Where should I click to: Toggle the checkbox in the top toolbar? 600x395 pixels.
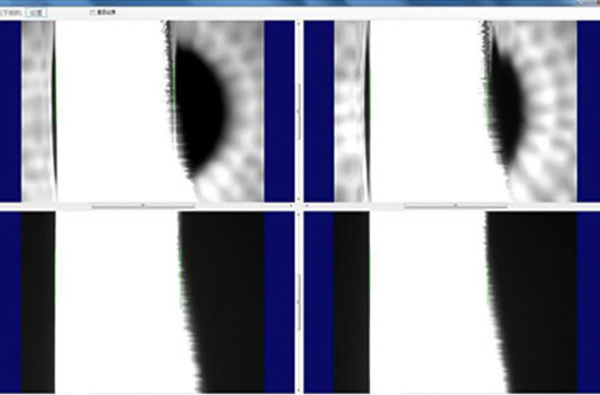pyautogui.click(x=92, y=12)
